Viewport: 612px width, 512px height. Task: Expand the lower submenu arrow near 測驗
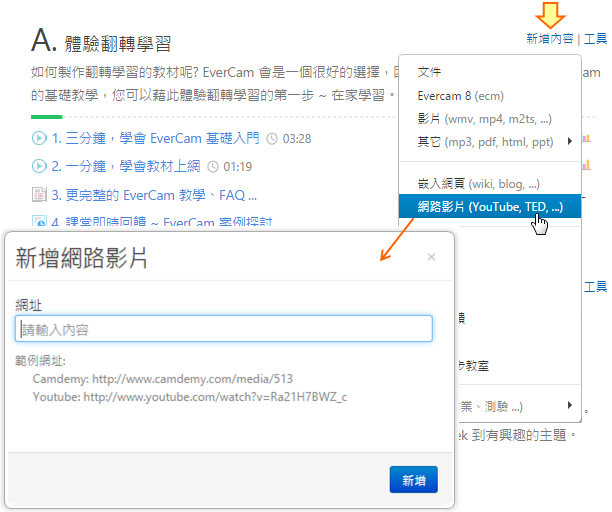(570, 405)
